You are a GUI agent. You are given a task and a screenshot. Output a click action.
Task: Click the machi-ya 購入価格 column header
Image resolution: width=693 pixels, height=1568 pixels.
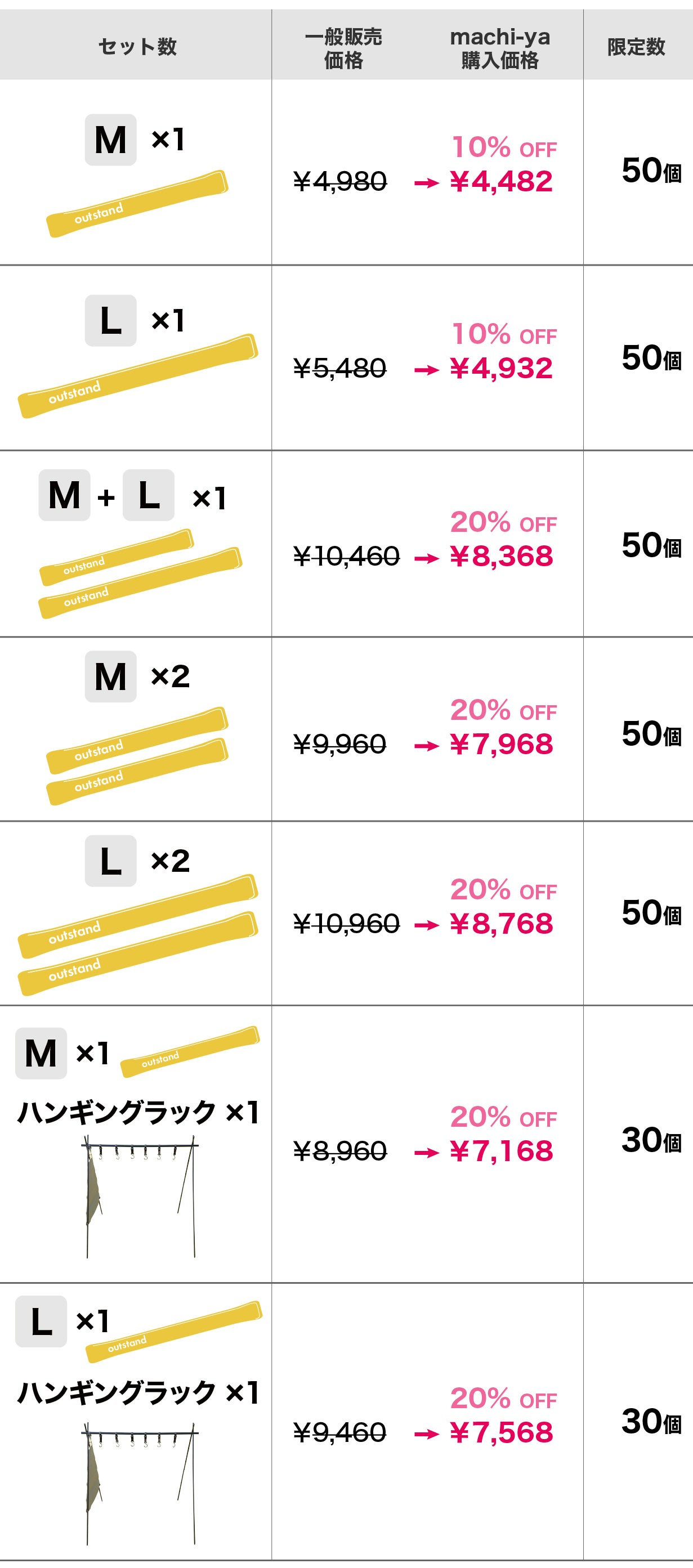coord(500,48)
